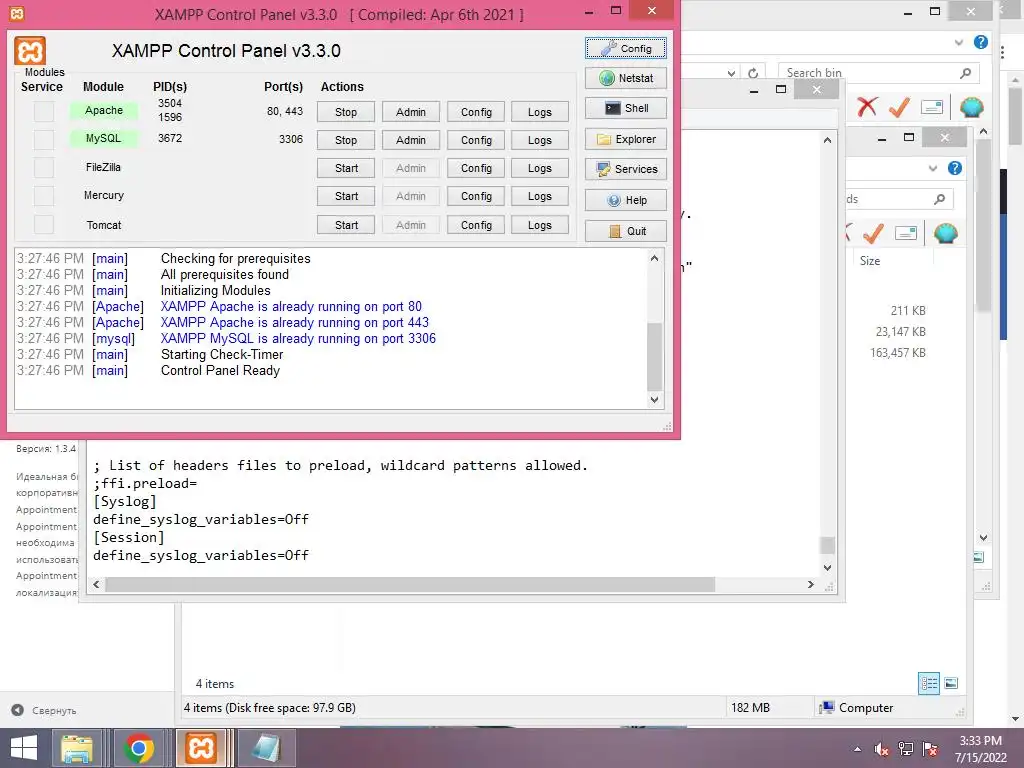Viewport: 1024px width, 768px height.
Task: Quit the XAMPP control panel
Action: tap(626, 231)
